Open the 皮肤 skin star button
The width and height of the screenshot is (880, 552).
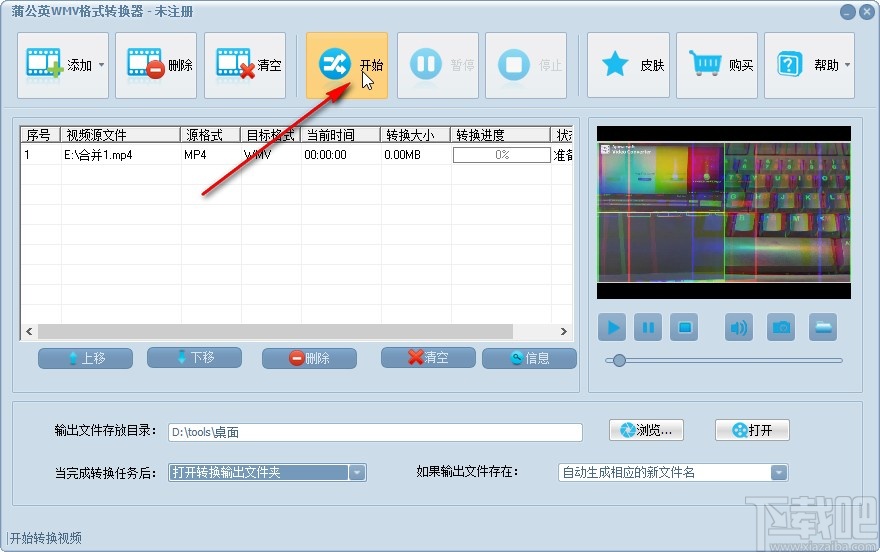pos(628,66)
